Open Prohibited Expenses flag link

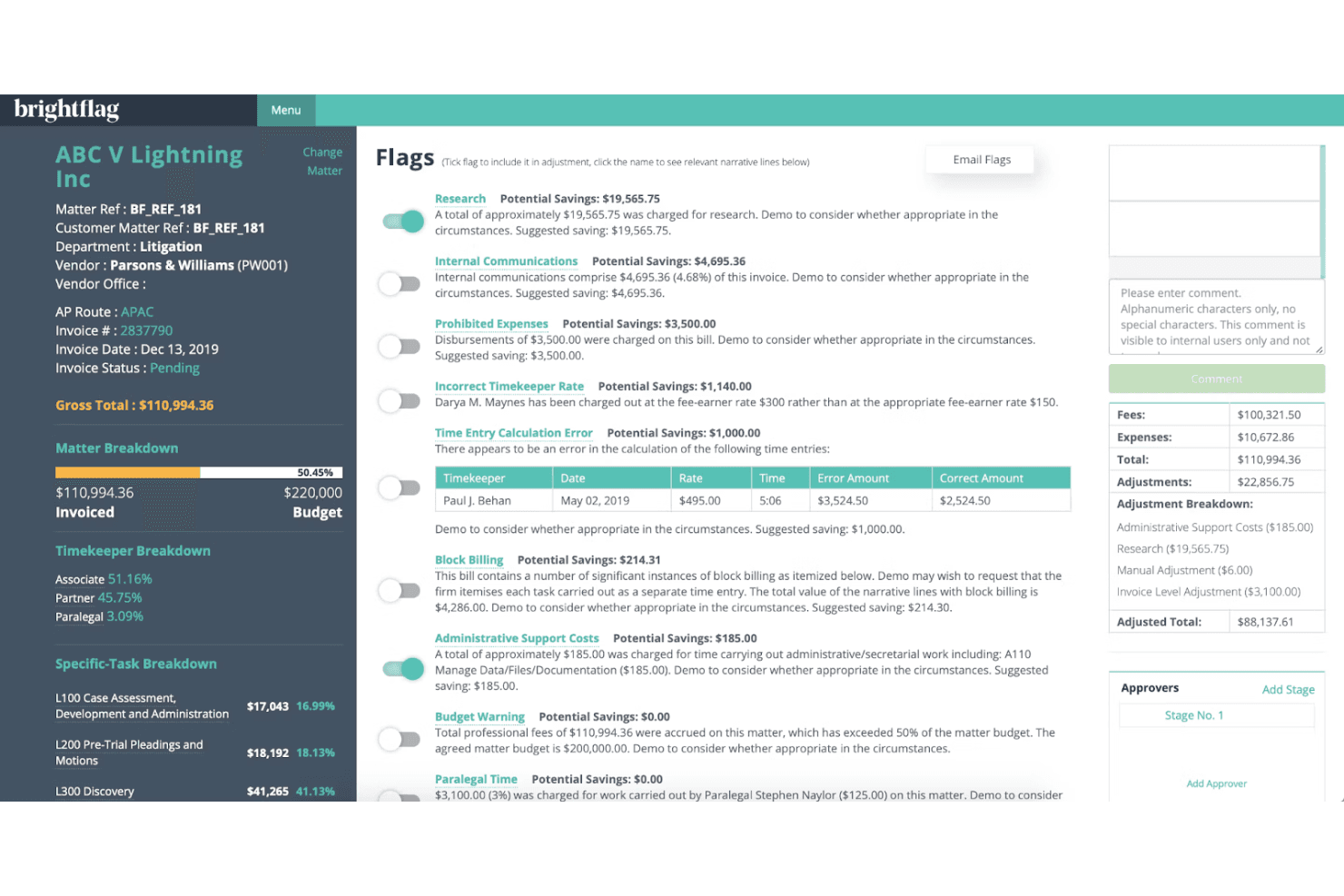click(x=491, y=324)
